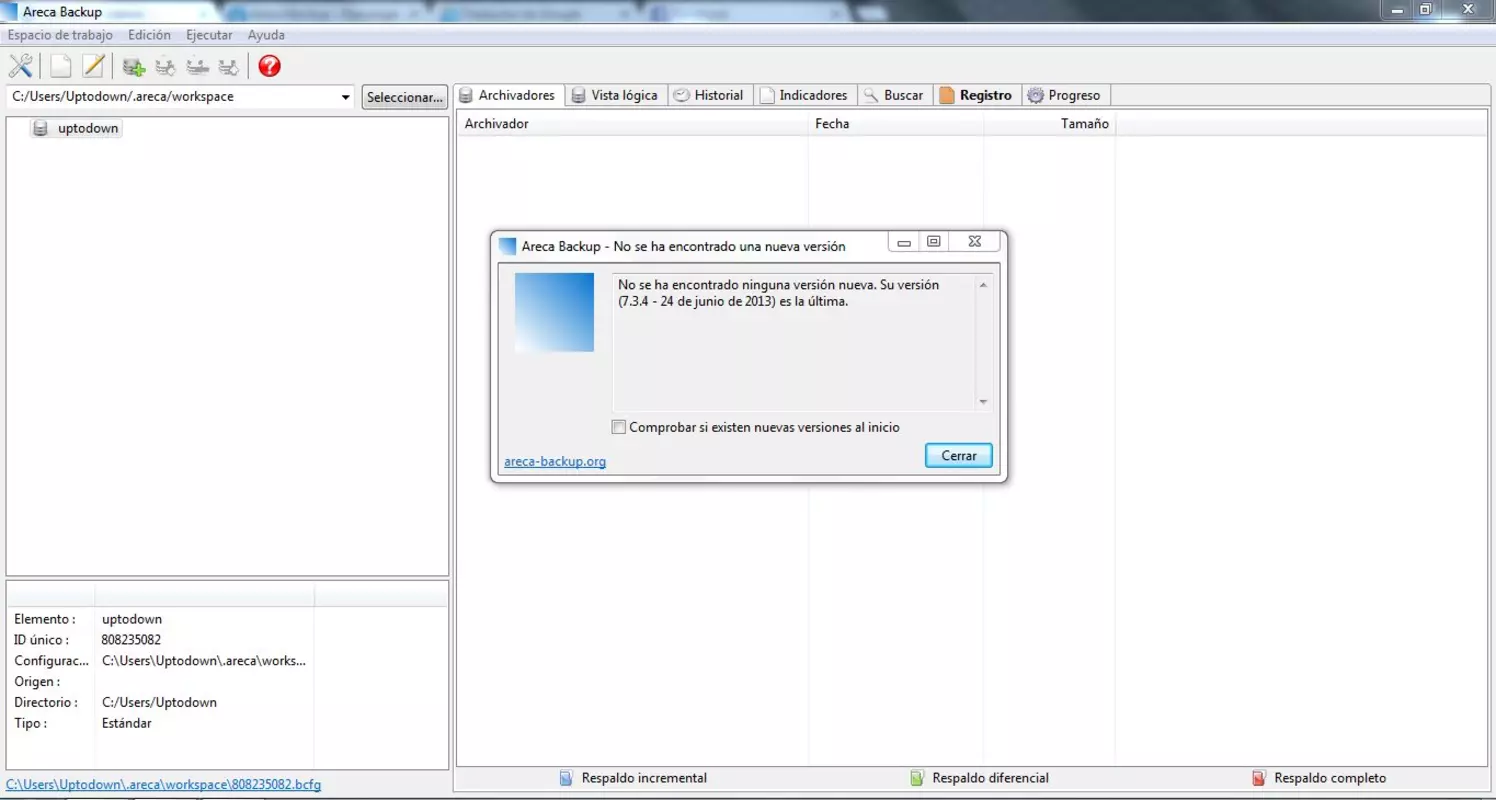Viewport: 1496px width, 800px height.
Task: Switch to the Buscar tab
Action: (x=894, y=95)
